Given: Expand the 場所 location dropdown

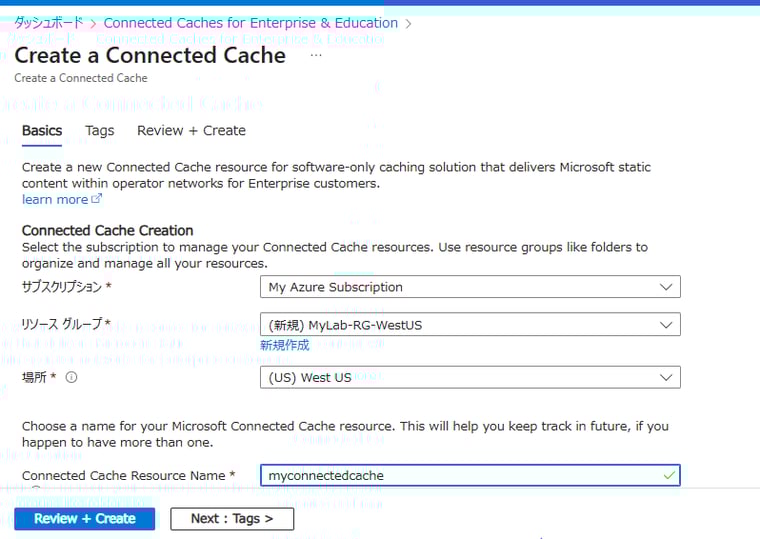Looking at the screenshot, I should (x=470, y=377).
